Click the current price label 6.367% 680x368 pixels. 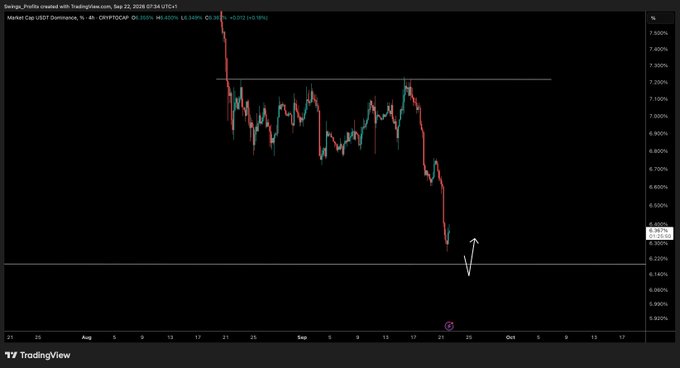coord(660,231)
